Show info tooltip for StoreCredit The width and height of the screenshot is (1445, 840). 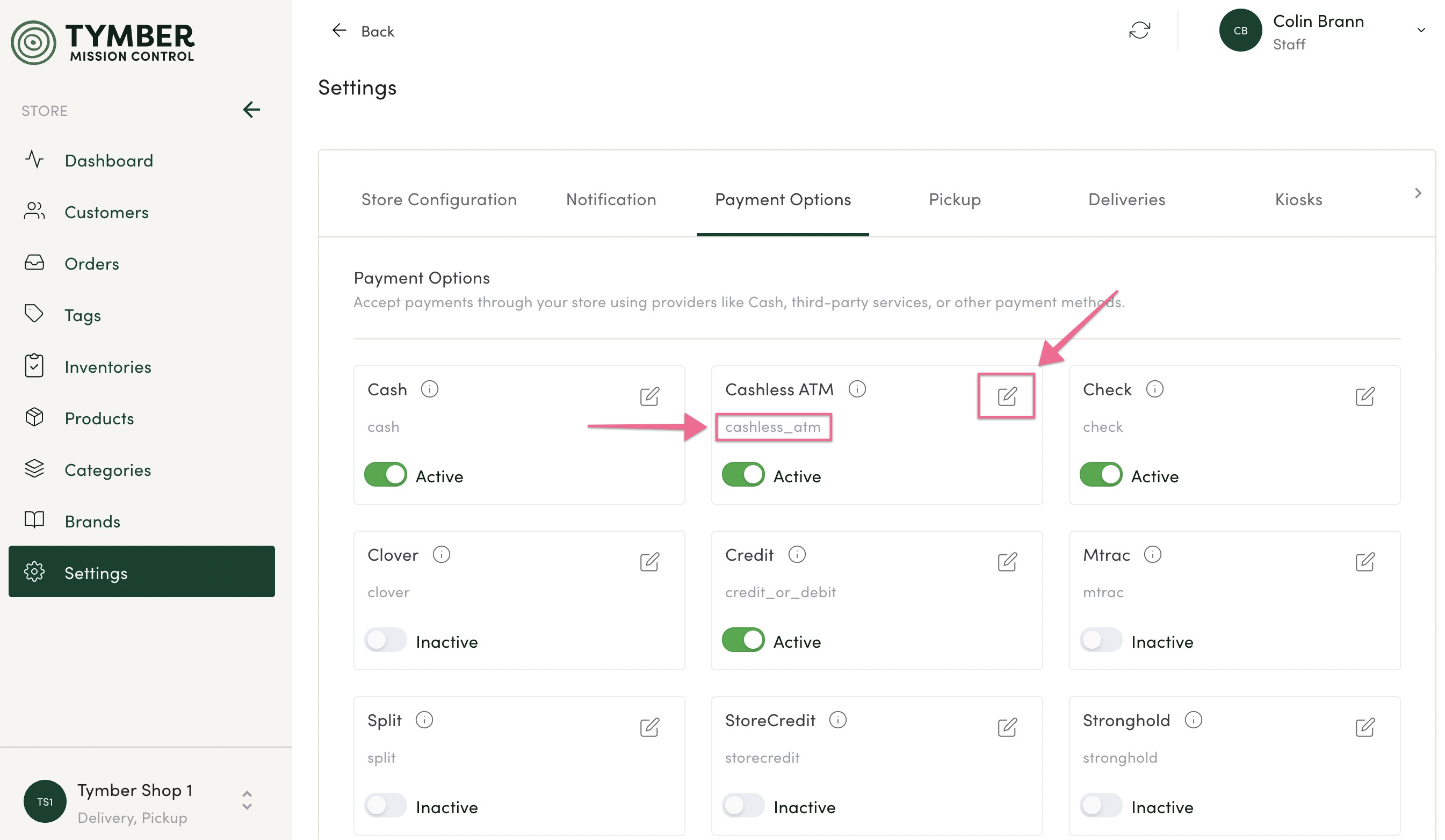[837, 719]
